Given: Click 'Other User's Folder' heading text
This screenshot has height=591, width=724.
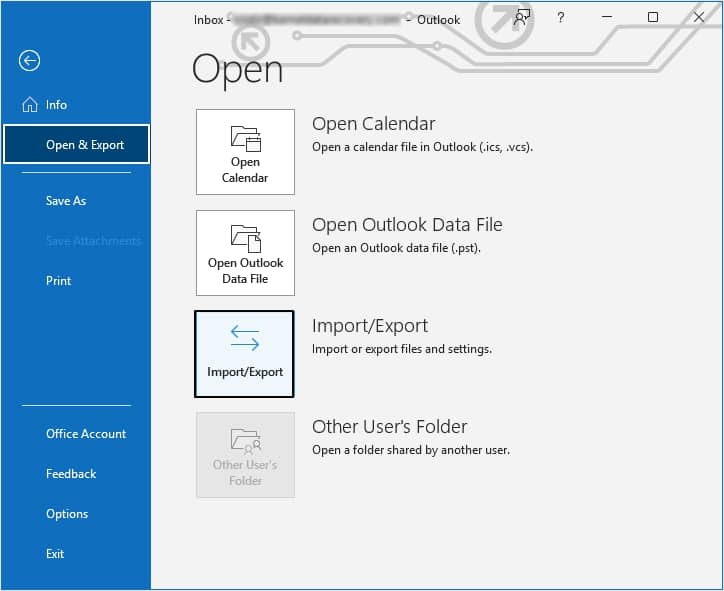Looking at the screenshot, I should pos(390,427).
